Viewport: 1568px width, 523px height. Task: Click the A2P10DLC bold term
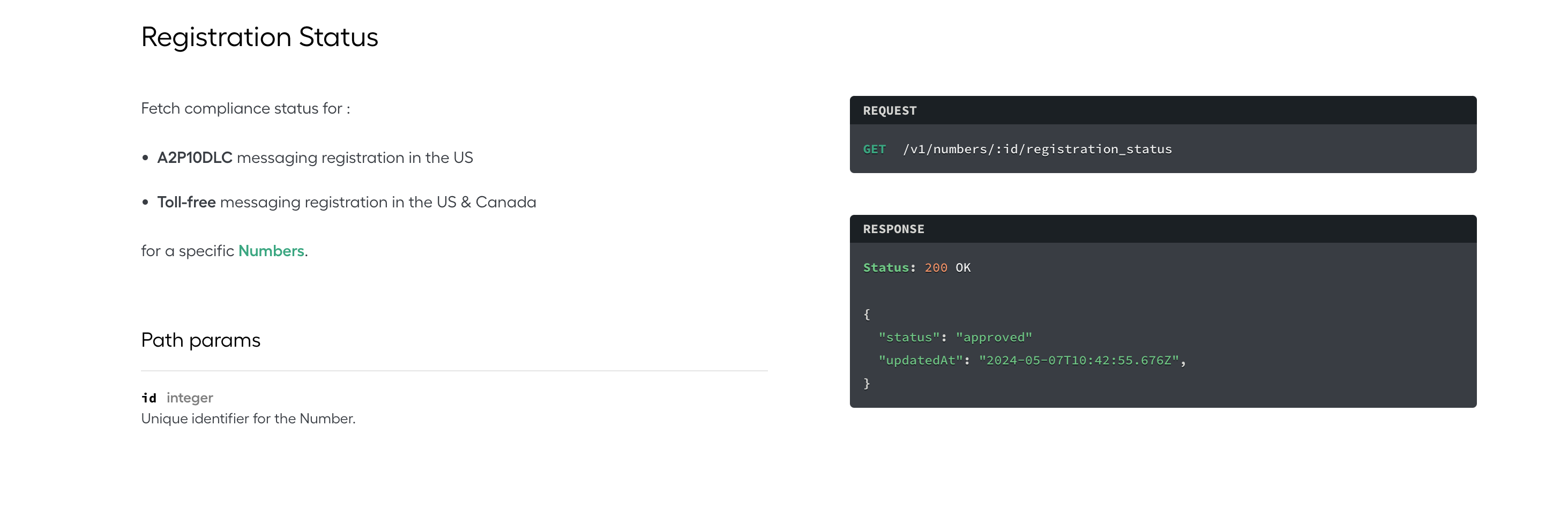pos(195,158)
